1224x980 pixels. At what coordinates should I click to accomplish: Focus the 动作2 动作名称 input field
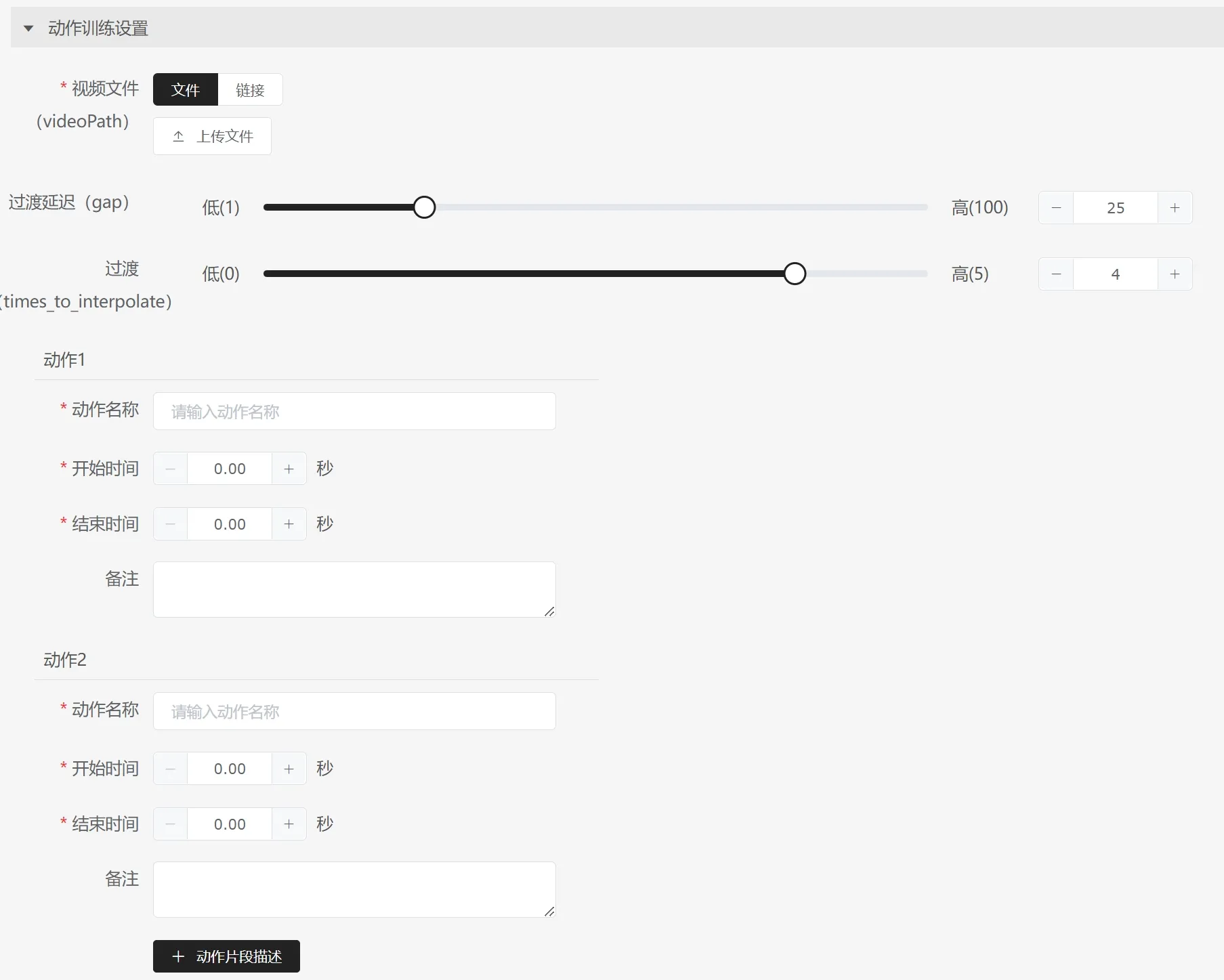tap(354, 712)
